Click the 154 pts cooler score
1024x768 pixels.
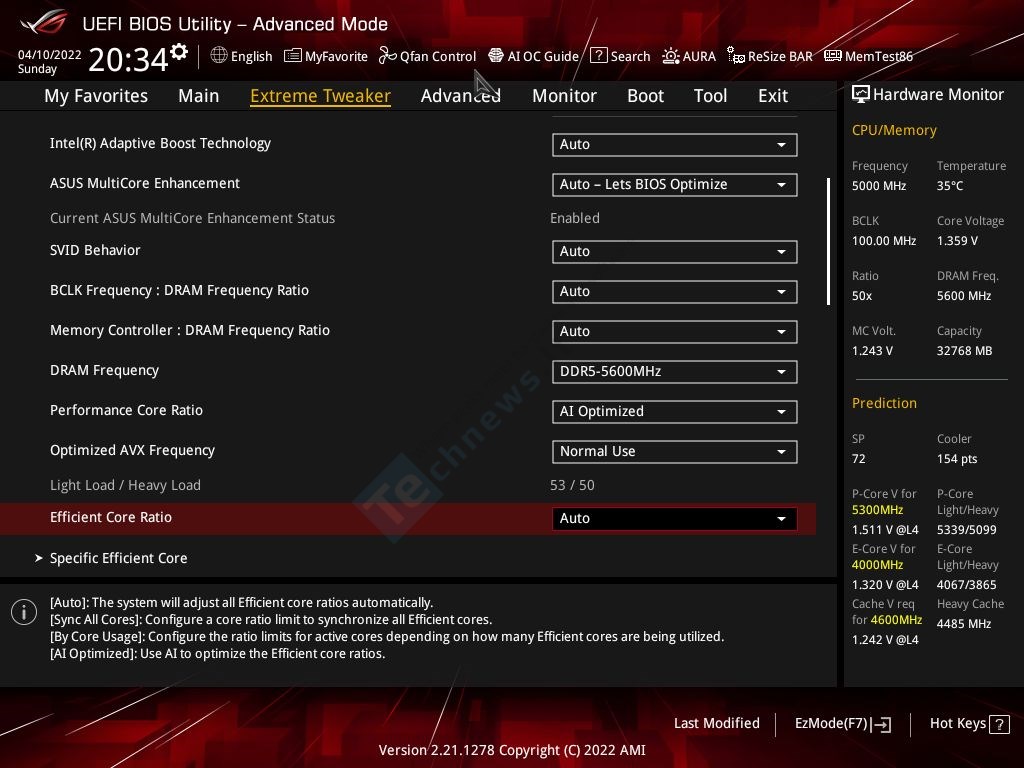pos(957,459)
